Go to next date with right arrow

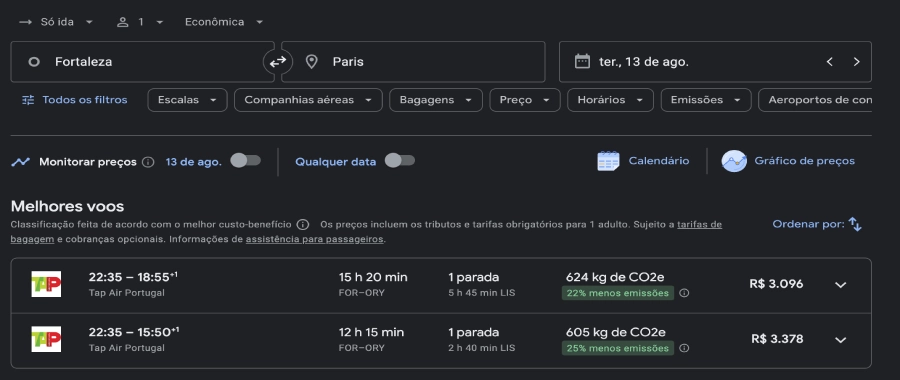click(x=856, y=62)
